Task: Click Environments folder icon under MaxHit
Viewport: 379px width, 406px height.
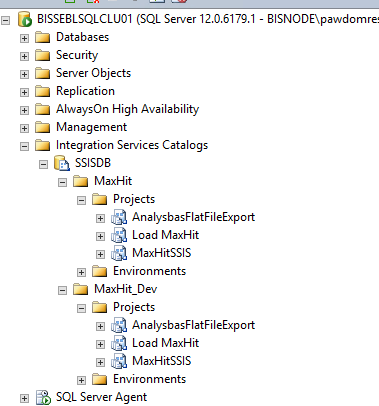Action: (99, 271)
